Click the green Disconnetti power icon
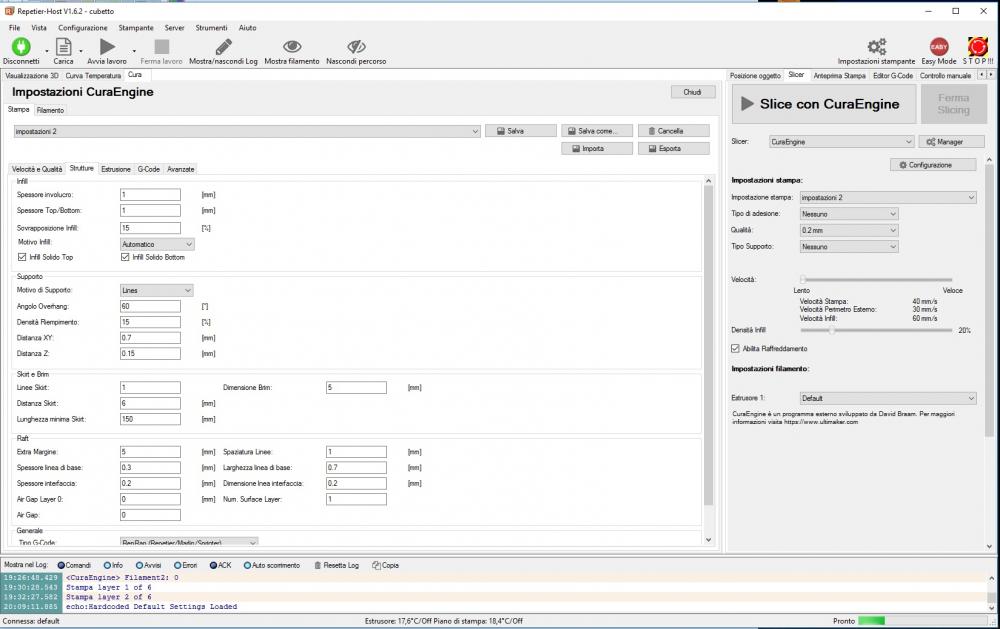This screenshot has width=1000, height=629. pos(20,47)
